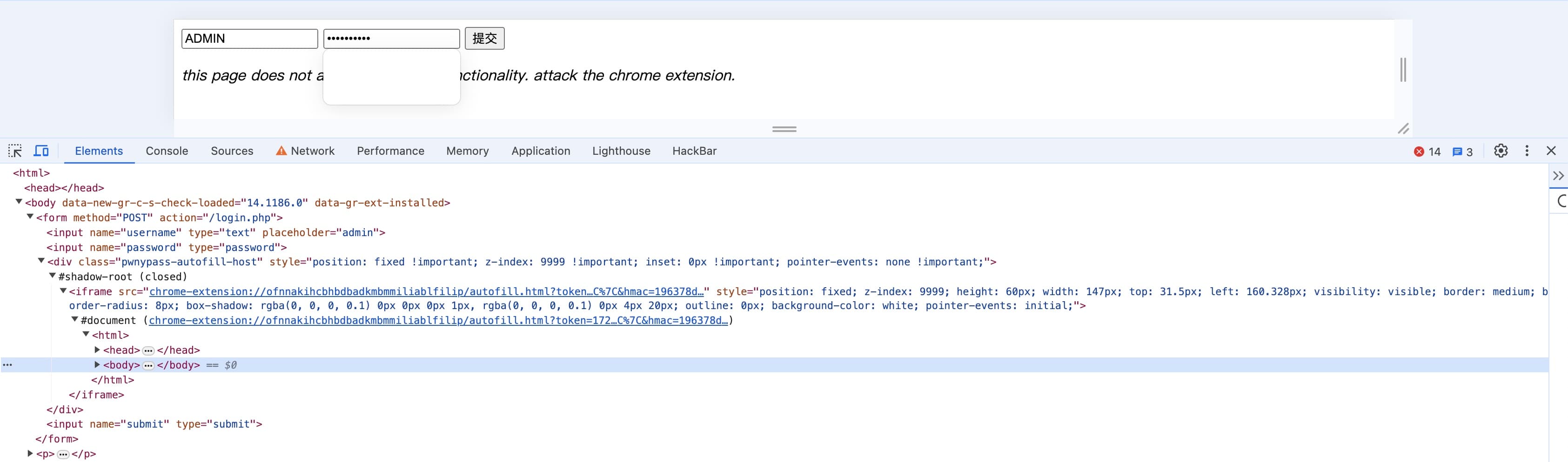
Task: Click the red error count badge
Action: pyautogui.click(x=1427, y=152)
